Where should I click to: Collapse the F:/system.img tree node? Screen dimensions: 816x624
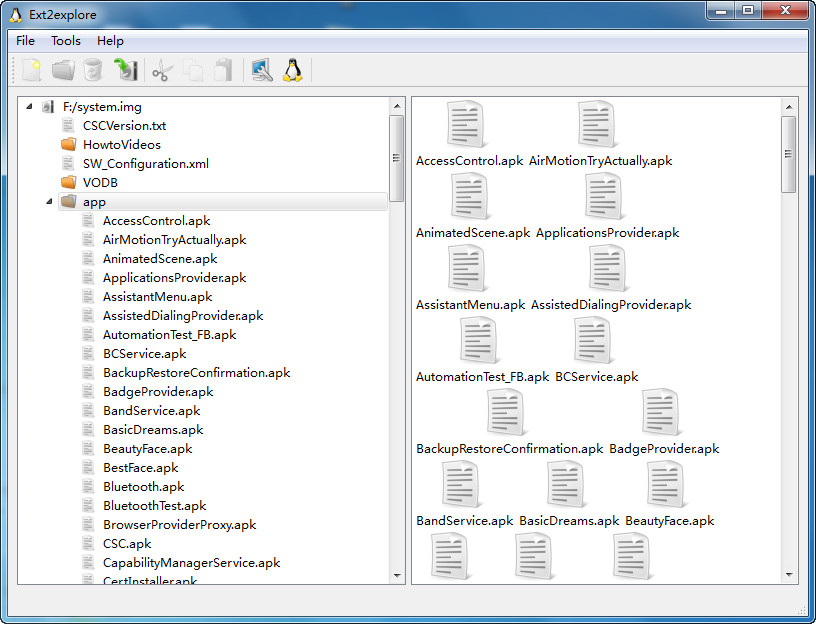click(29, 107)
